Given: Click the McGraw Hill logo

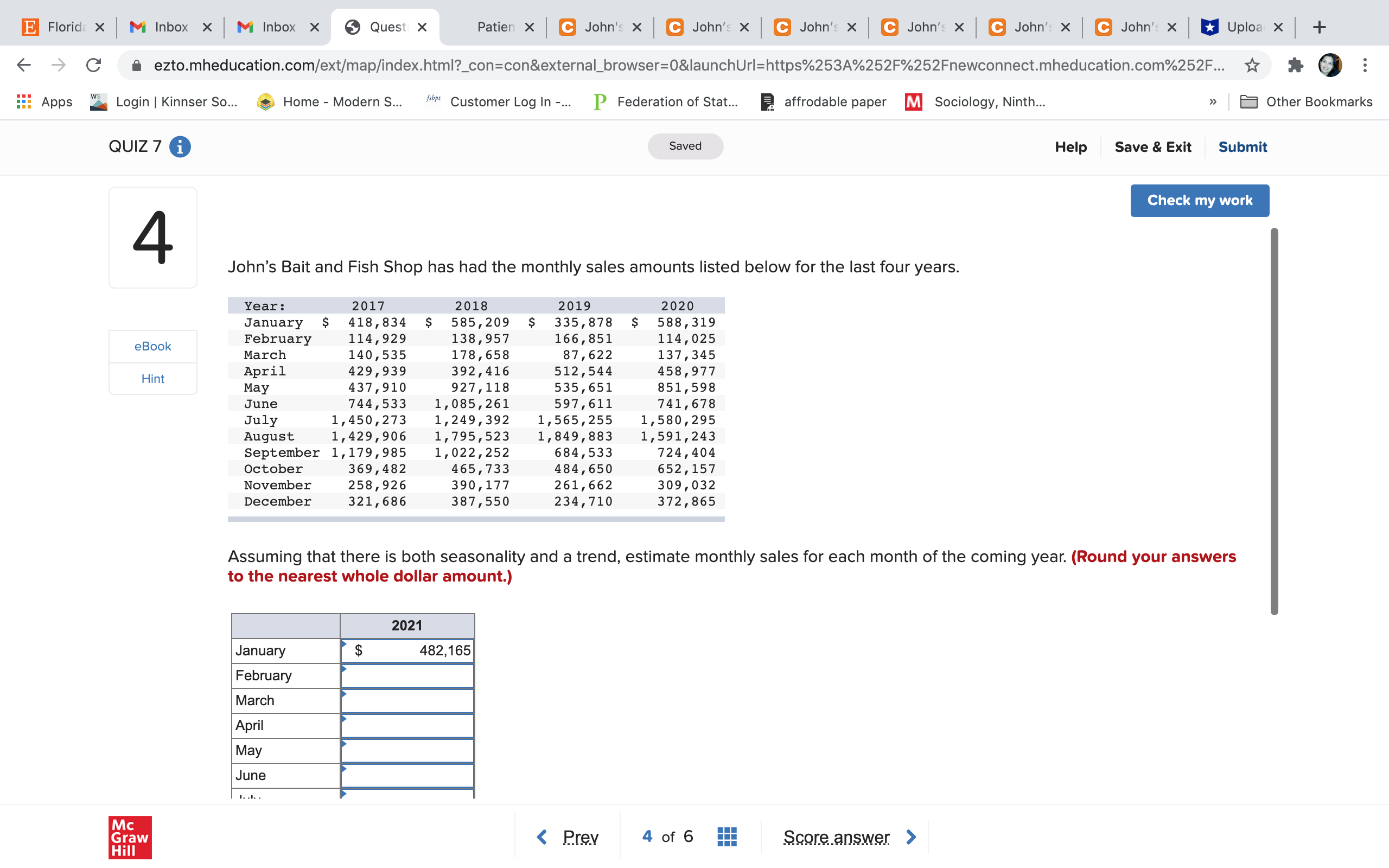Looking at the screenshot, I should 130,837.
